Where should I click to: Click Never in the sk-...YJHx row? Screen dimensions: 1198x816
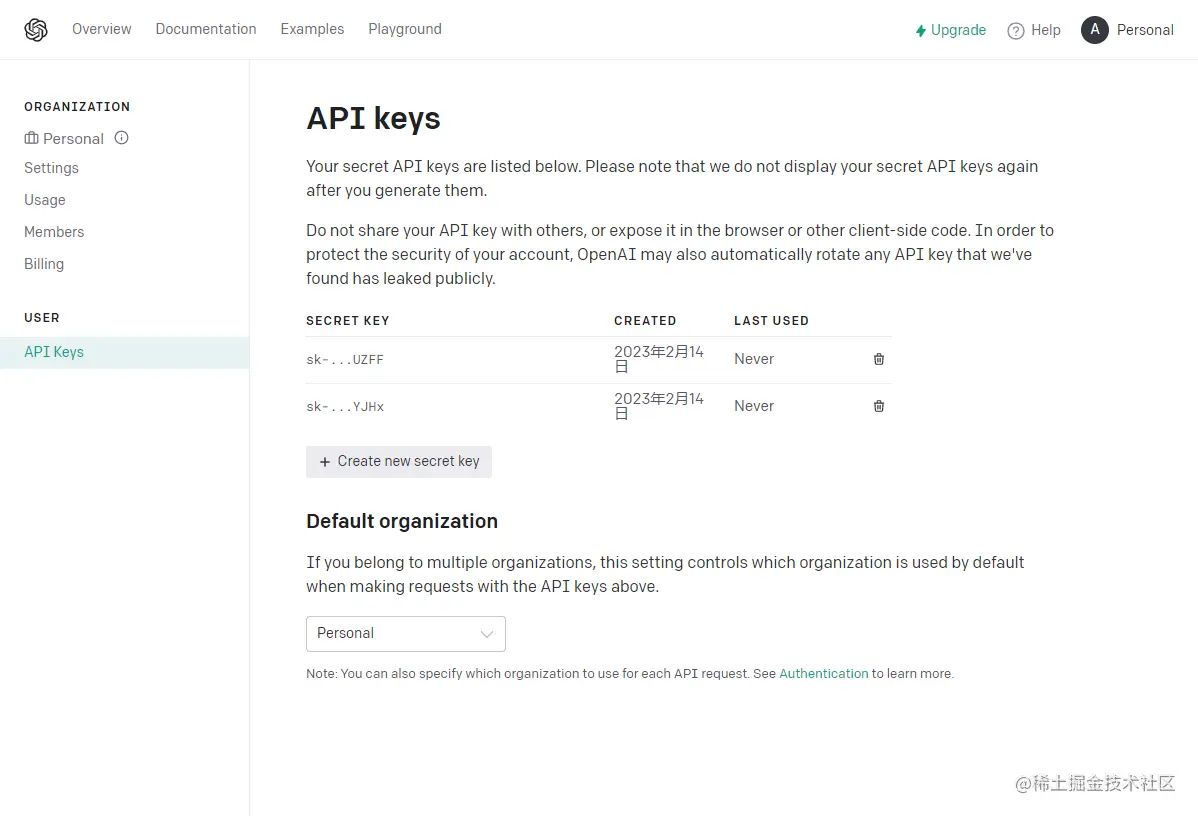pos(754,406)
